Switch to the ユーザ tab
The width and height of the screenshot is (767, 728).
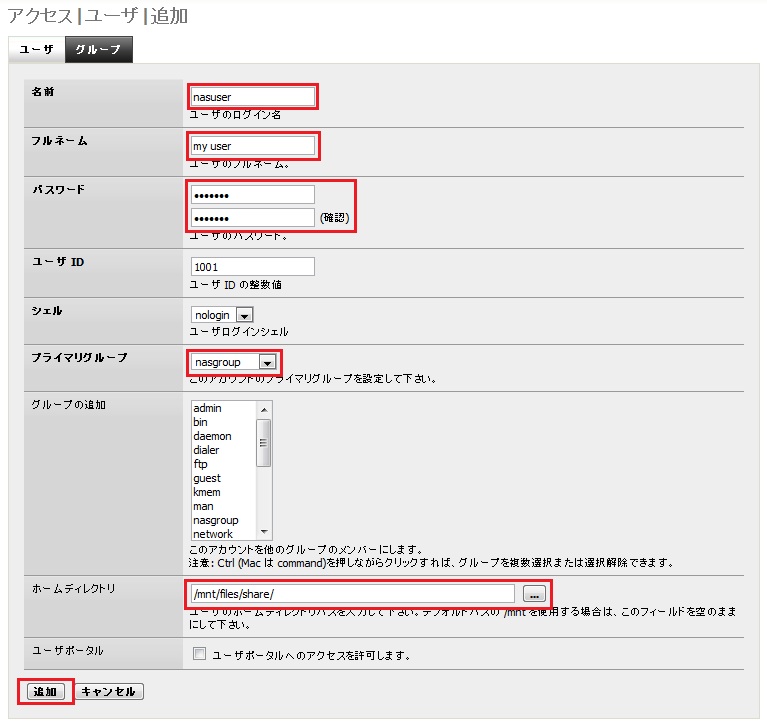point(36,49)
